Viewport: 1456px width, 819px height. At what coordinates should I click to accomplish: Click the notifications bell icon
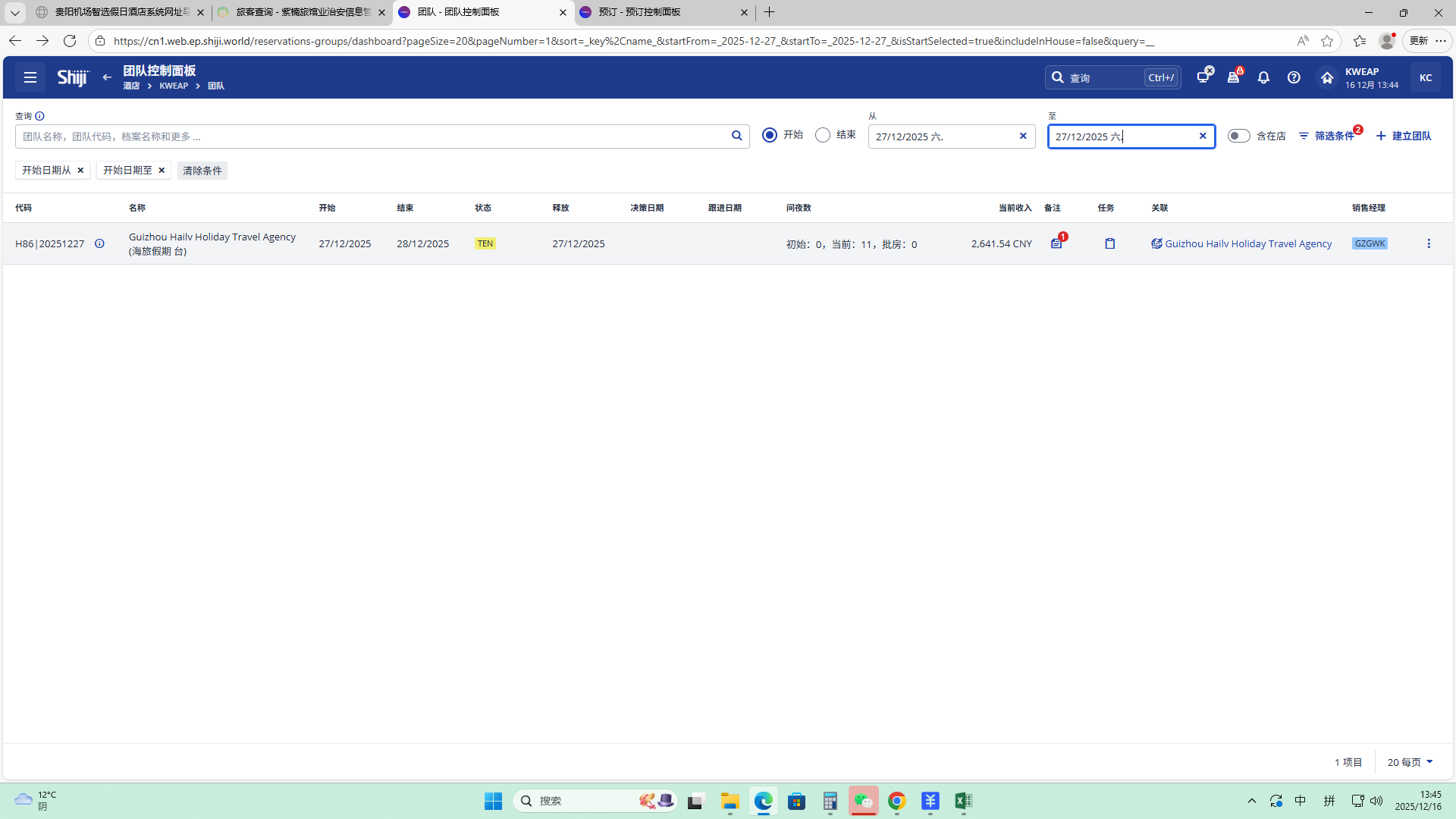pos(1263,77)
